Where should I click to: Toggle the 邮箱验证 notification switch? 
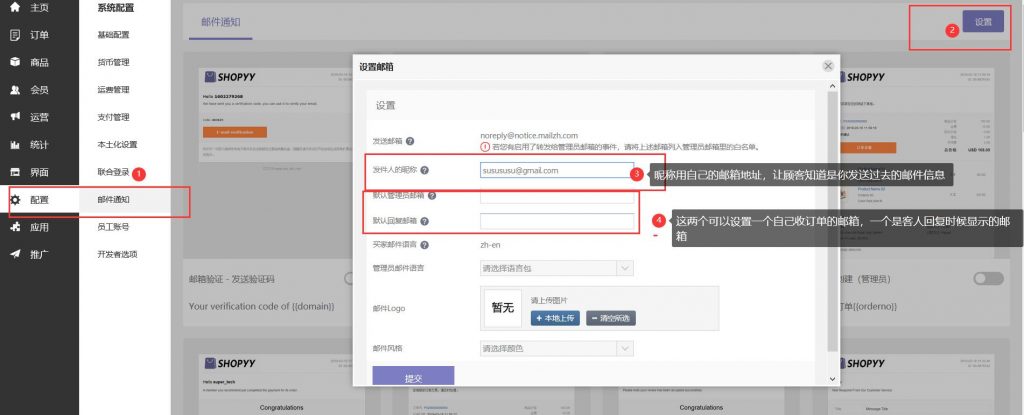coord(352,278)
